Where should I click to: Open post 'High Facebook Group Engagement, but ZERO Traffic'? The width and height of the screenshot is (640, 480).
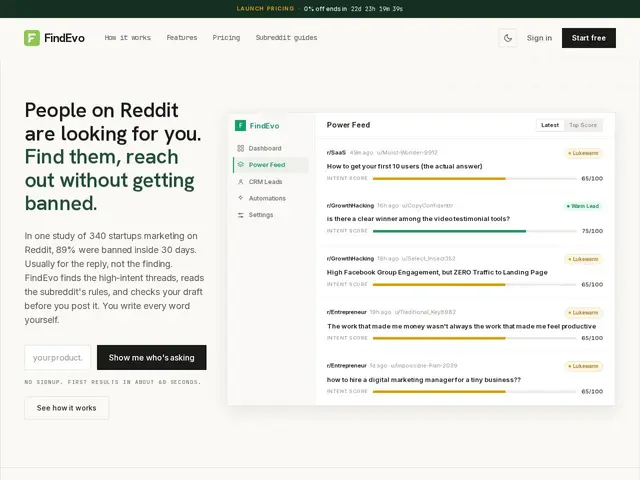click(437, 272)
